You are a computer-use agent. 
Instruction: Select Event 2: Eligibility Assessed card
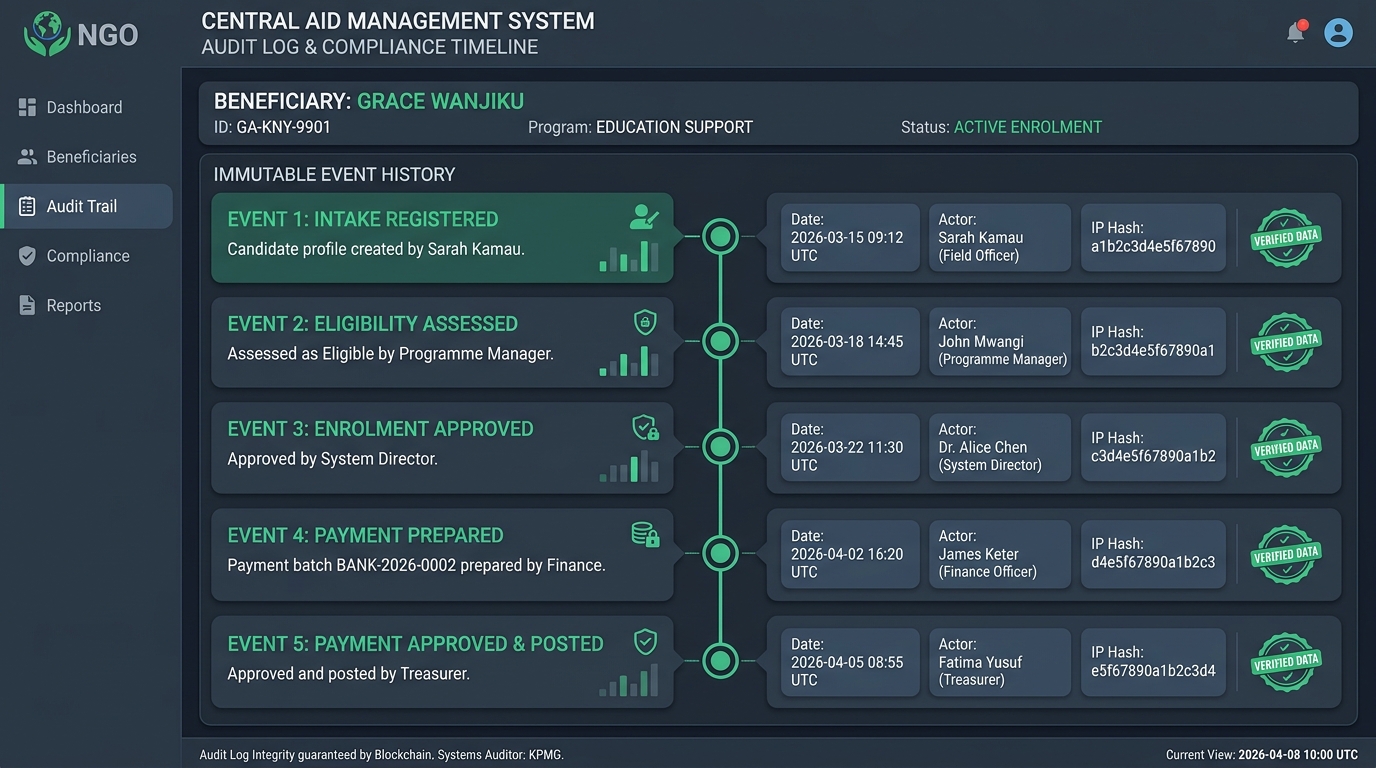(442, 342)
